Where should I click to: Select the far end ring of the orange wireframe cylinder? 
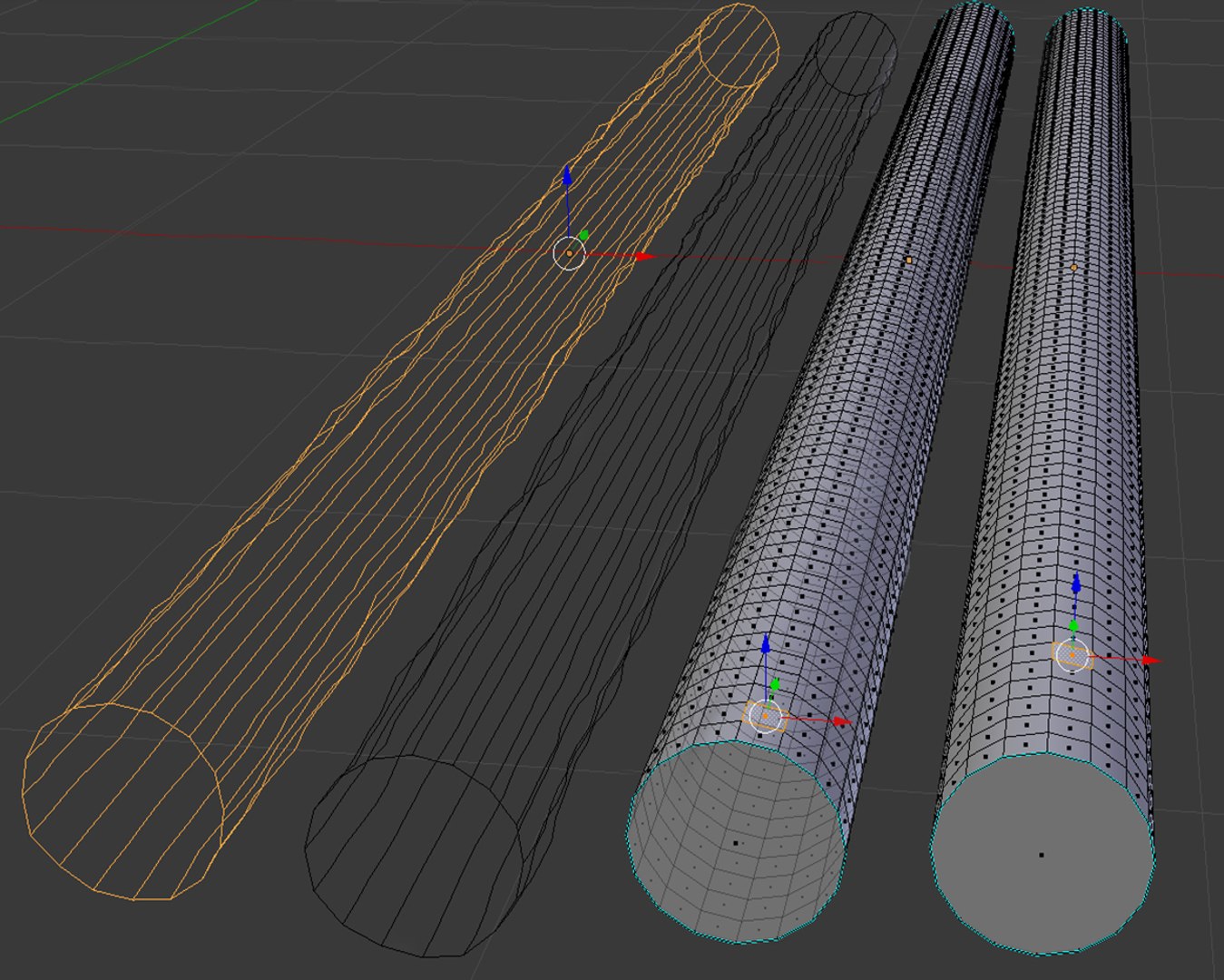(x=738, y=45)
